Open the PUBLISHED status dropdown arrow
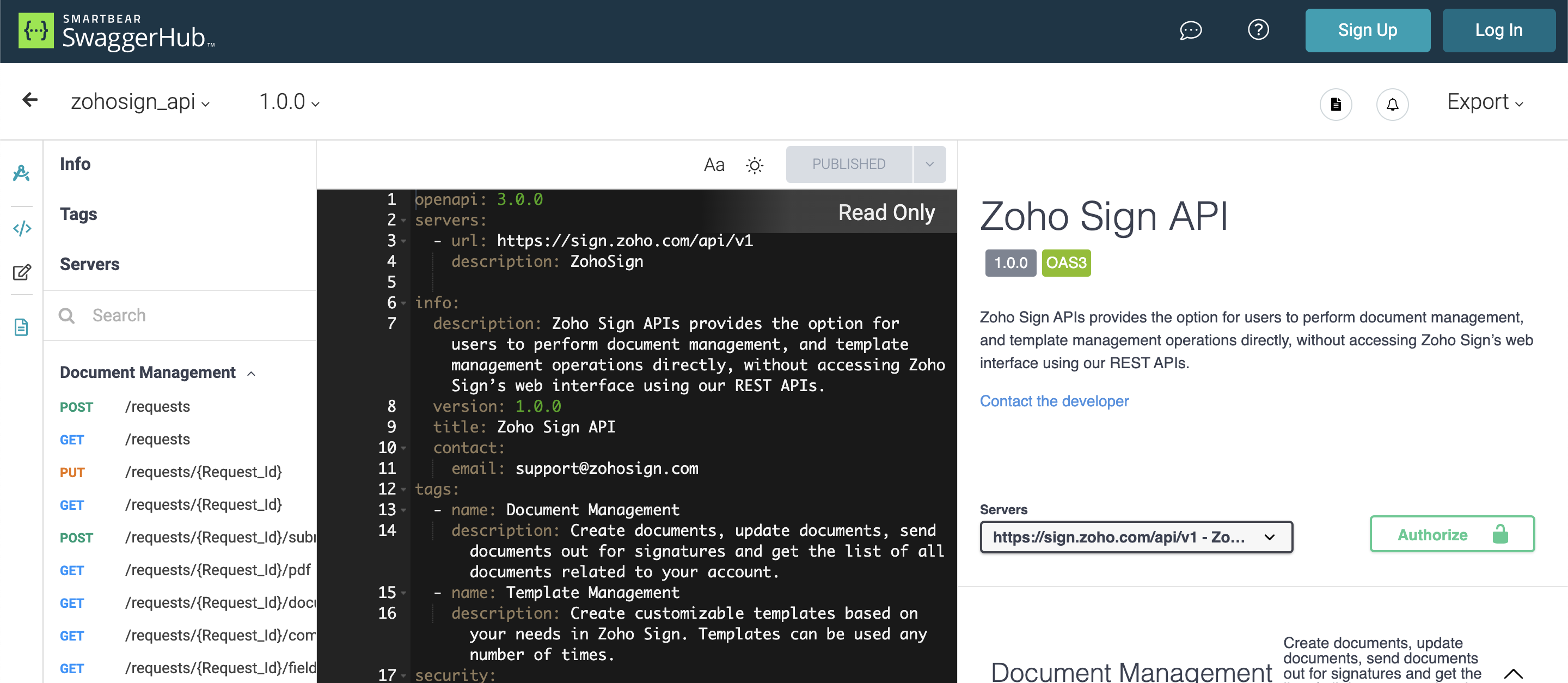The image size is (1568, 683). (929, 164)
